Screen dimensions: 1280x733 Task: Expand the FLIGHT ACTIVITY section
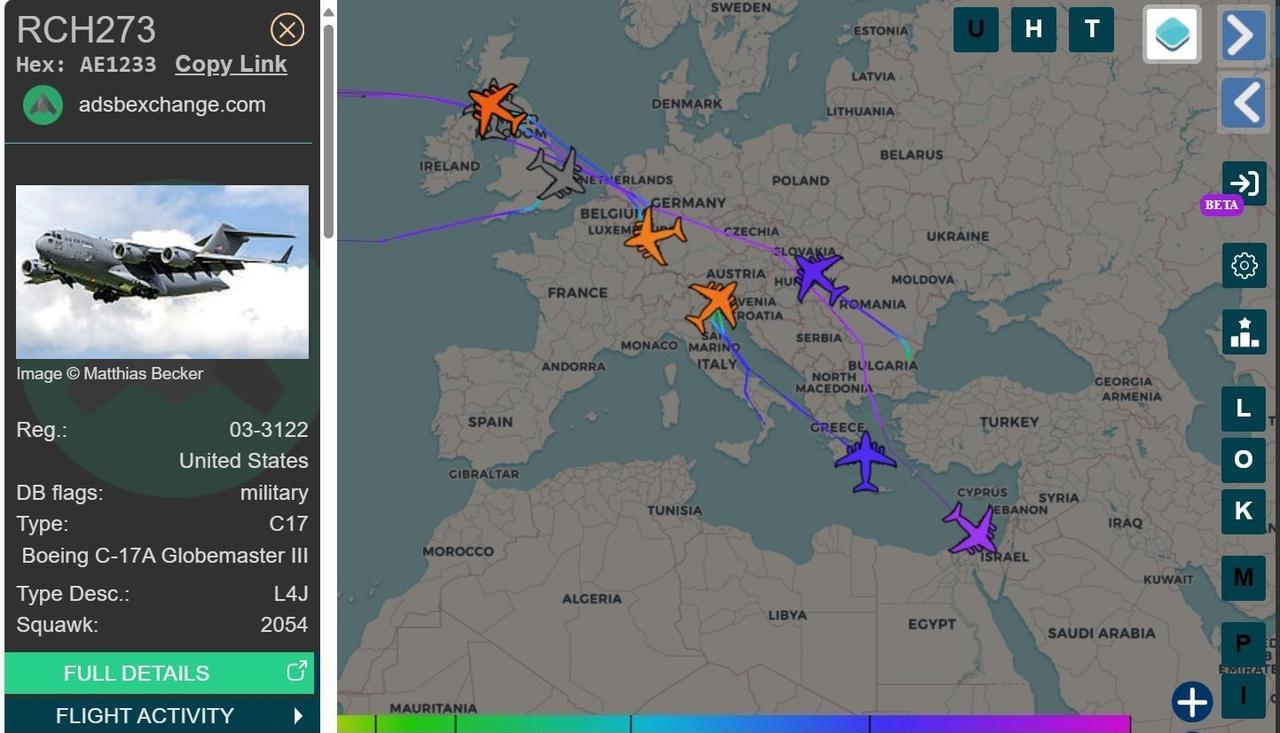[x=160, y=715]
